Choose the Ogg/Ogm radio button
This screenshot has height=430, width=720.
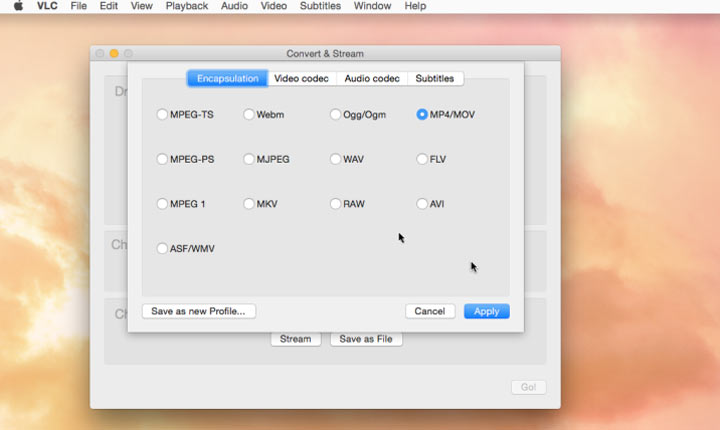click(x=335, y=114)
